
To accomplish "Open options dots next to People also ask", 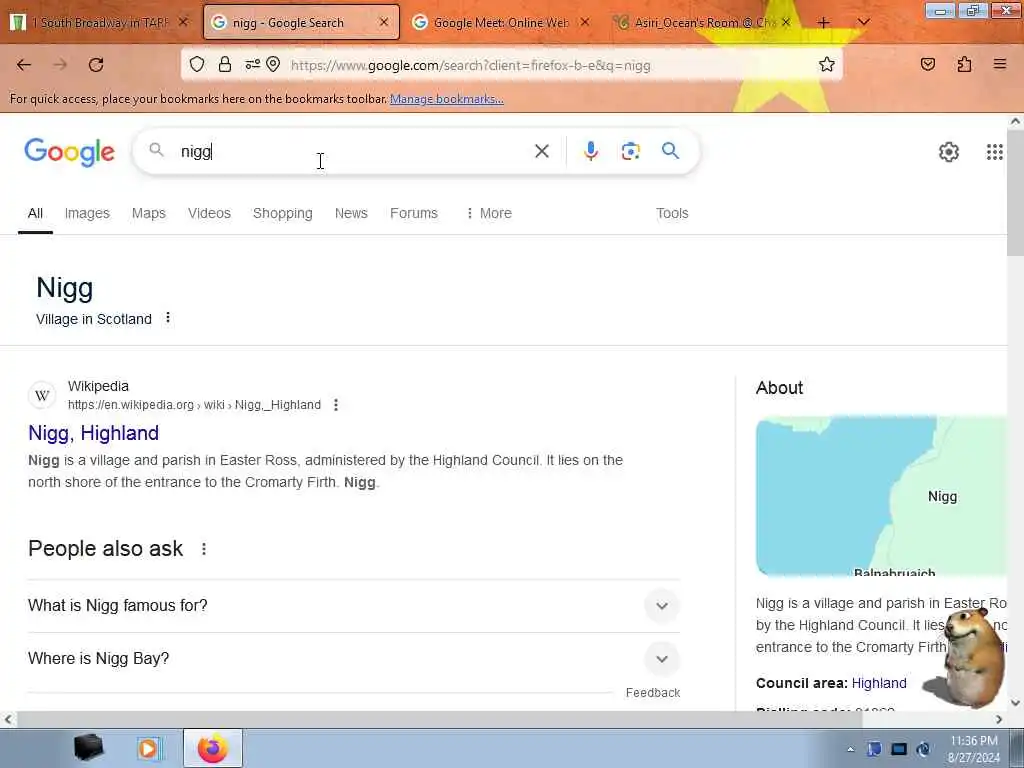I will [204, 549].
